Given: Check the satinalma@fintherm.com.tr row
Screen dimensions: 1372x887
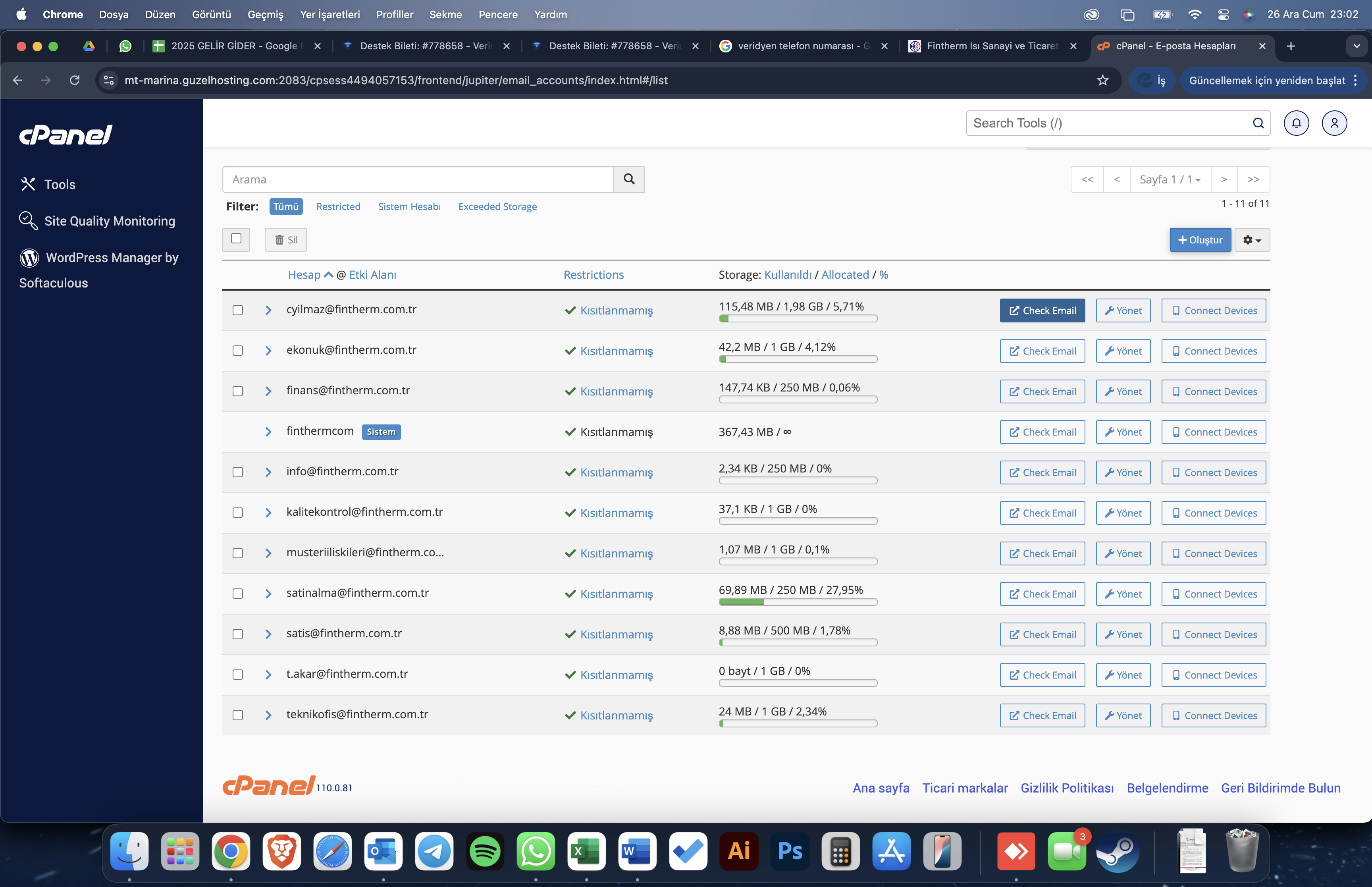Looking at the screenshot, I should click(238, 594).
